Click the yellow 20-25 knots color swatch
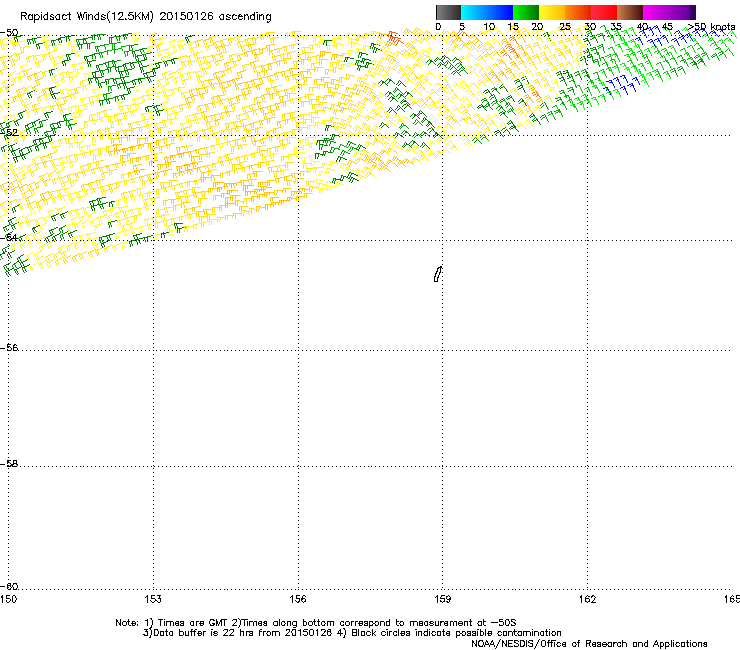740x650 pixels. (552, 12)
